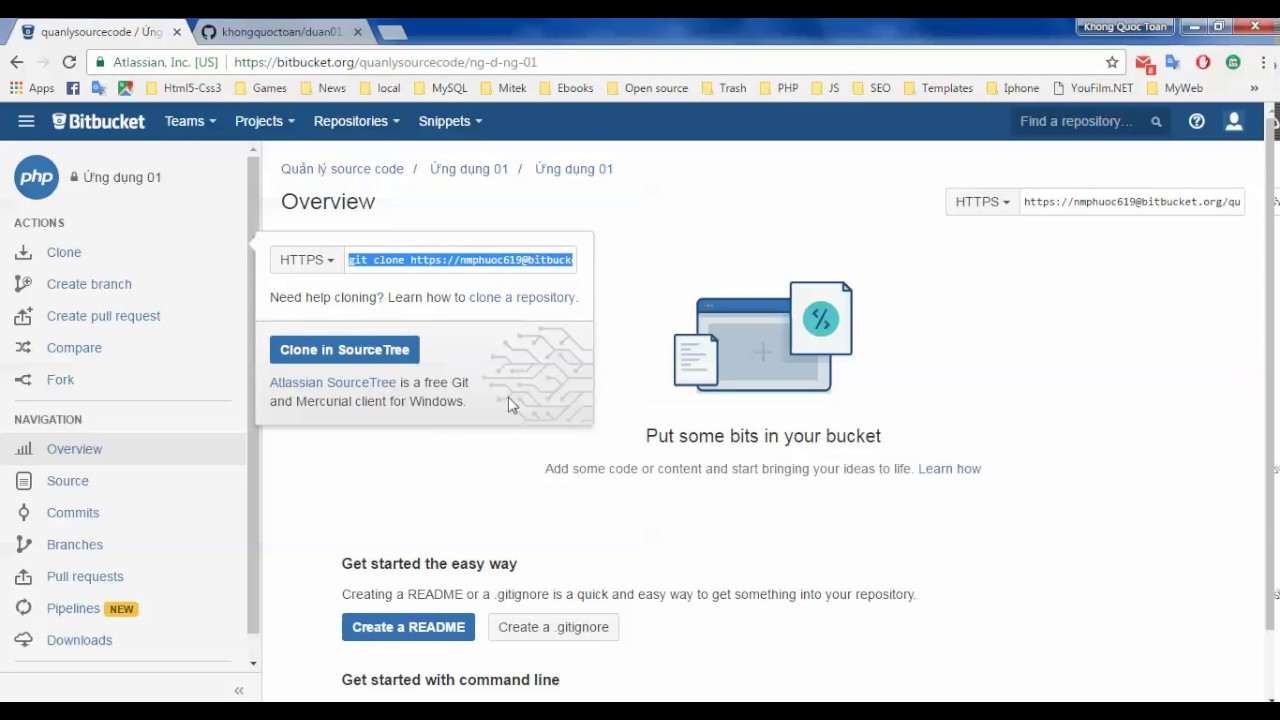Click the Opera extension icon
Screen dimensions: 1280x720
[x=1203, y=62]
